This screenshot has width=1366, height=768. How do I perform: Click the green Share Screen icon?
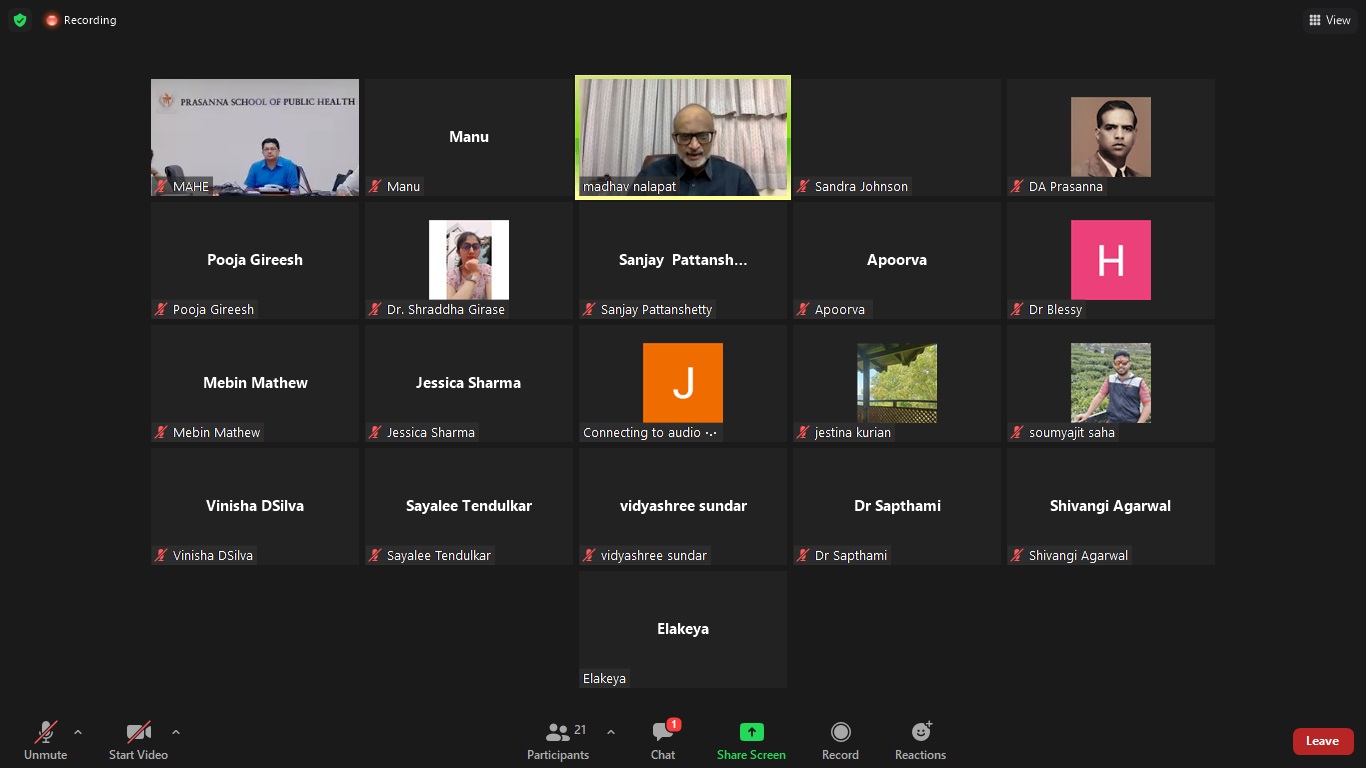coord(751,732)
